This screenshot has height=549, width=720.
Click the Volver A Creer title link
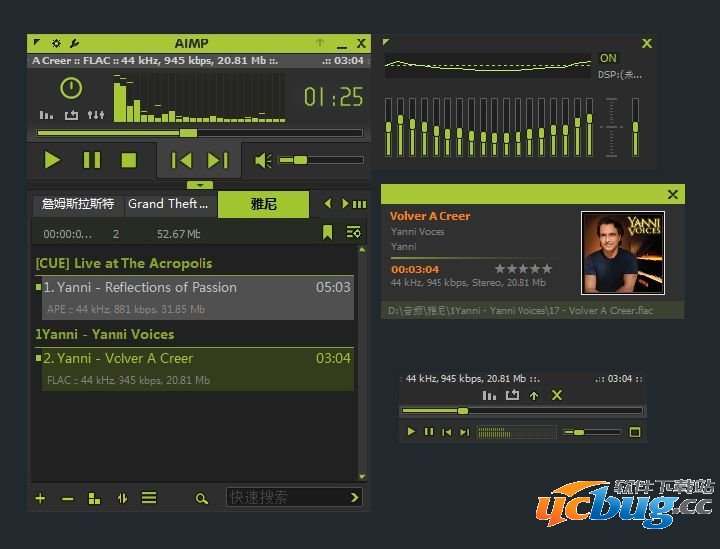429,216
